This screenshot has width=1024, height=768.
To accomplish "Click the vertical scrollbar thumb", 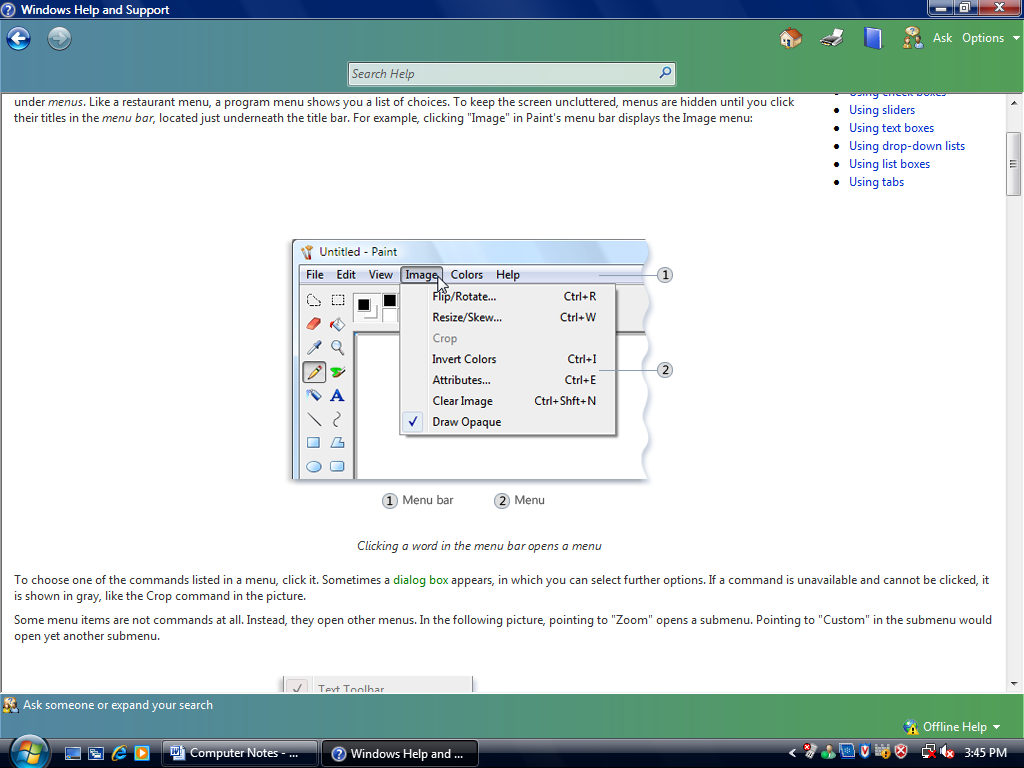I will point(1014,163).
